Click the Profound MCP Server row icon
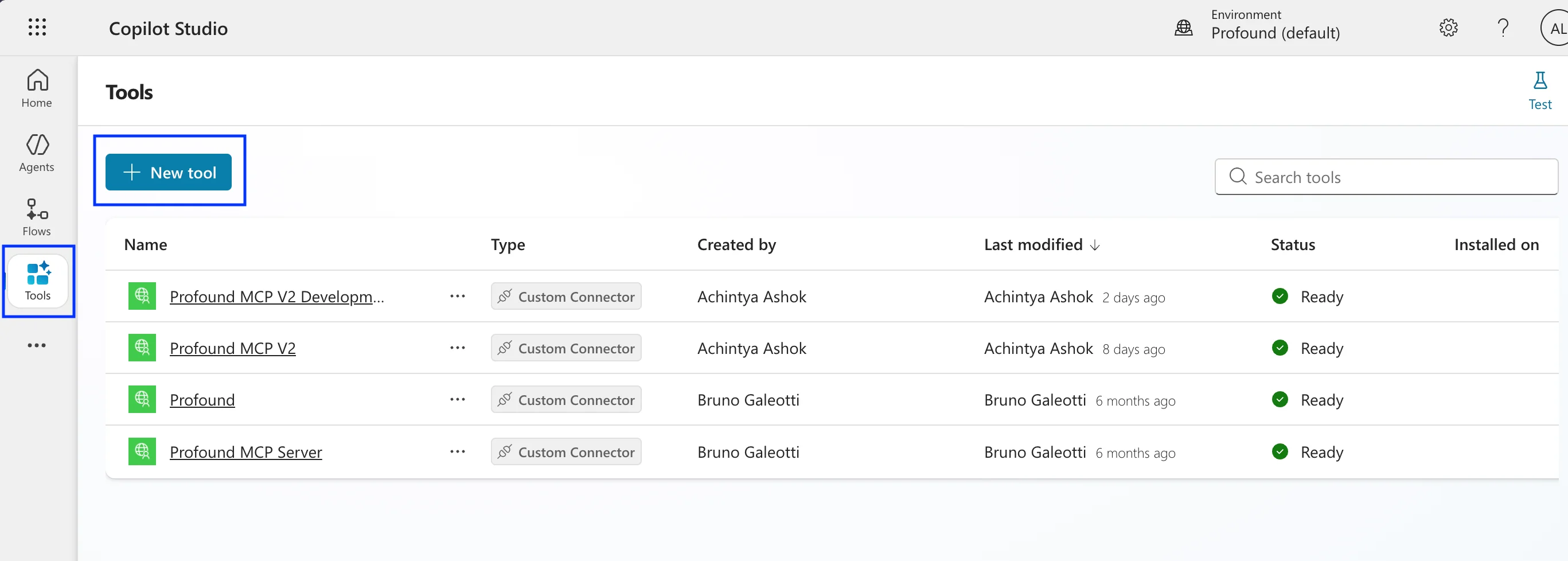This screenshot has height=561, width=1568. [x=142, y=452]
